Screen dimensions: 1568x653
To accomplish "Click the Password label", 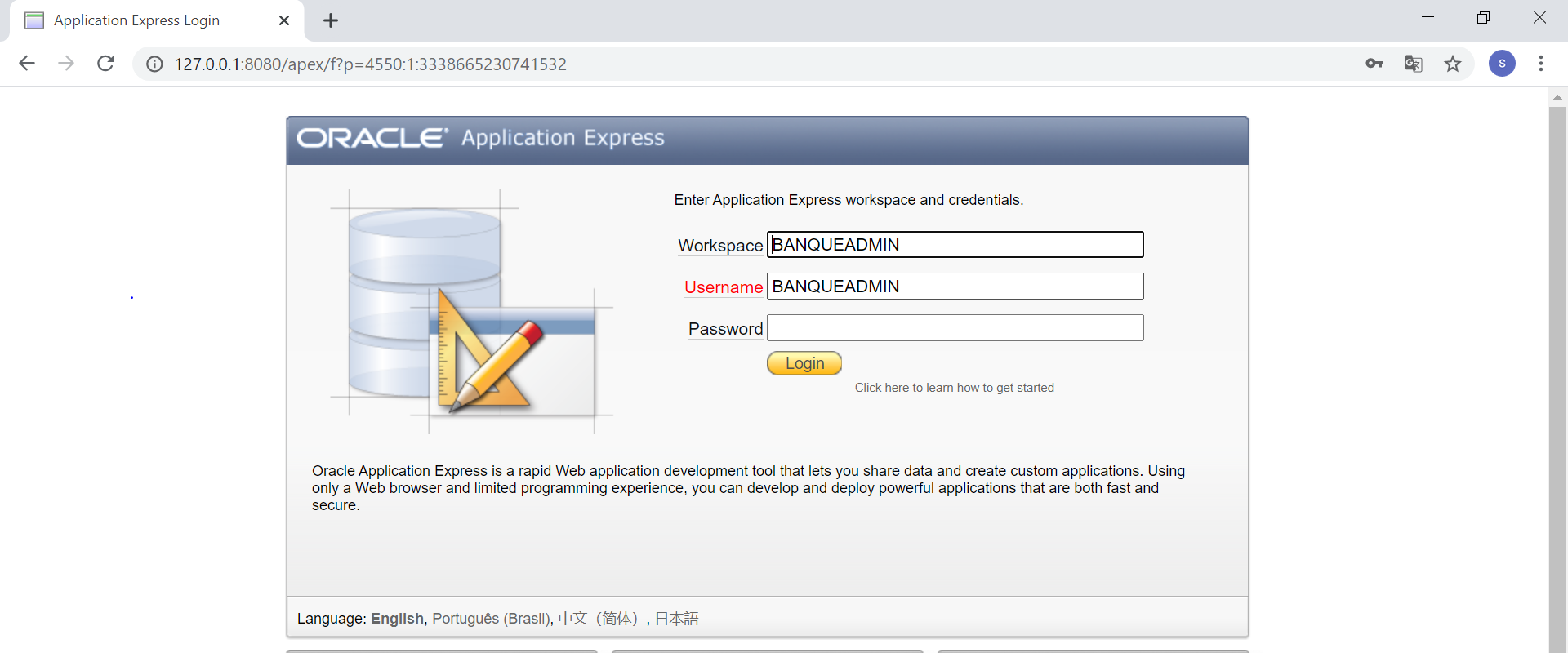I will 725,329.
